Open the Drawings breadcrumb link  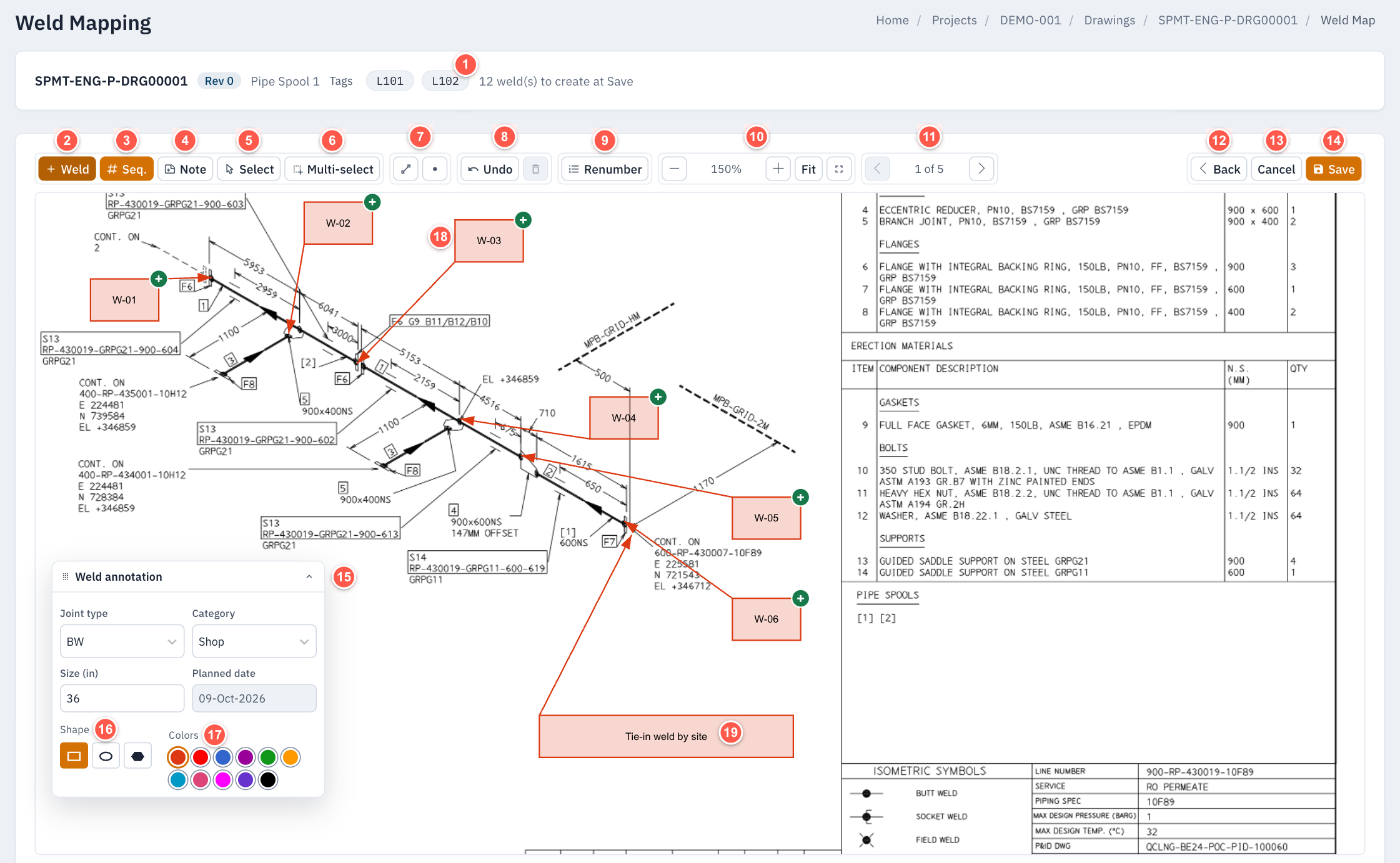point(1110,21)
